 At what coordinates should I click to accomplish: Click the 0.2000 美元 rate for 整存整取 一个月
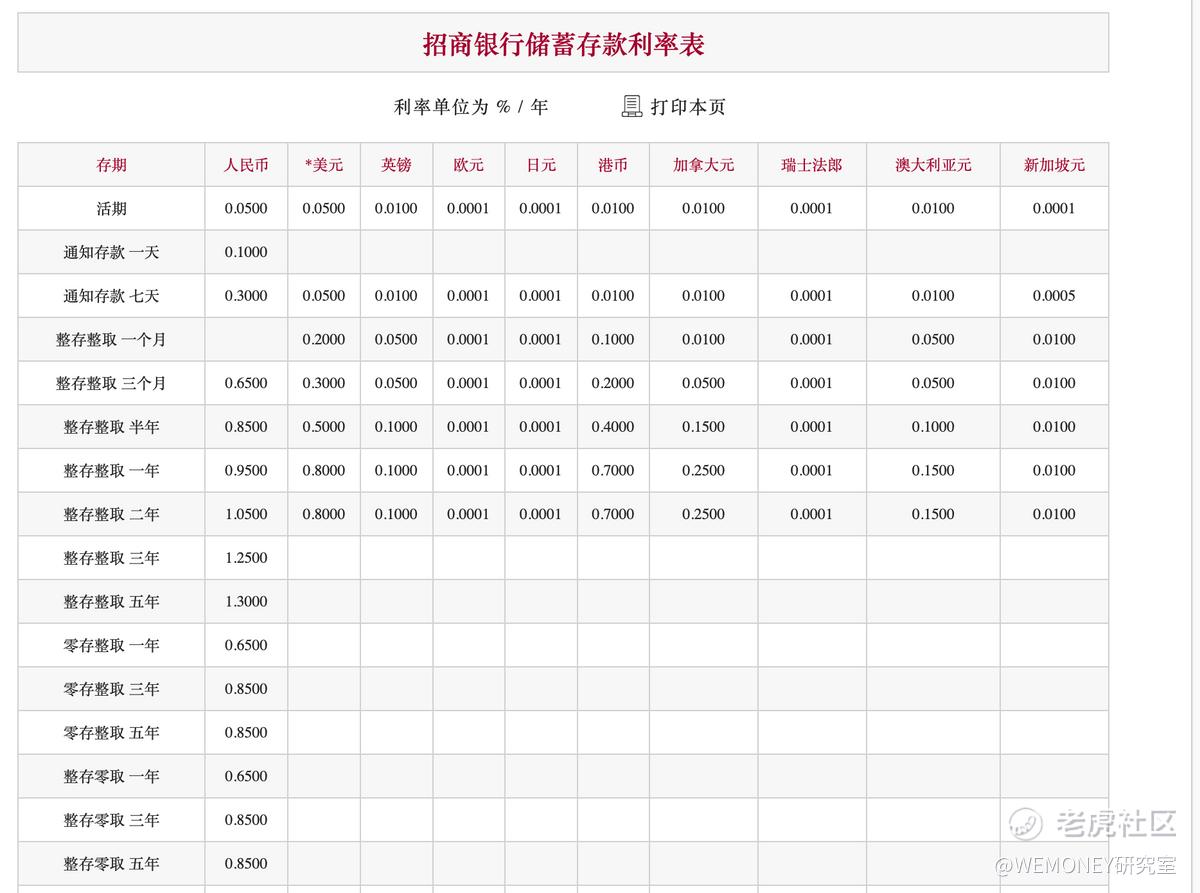click(324, 340)
